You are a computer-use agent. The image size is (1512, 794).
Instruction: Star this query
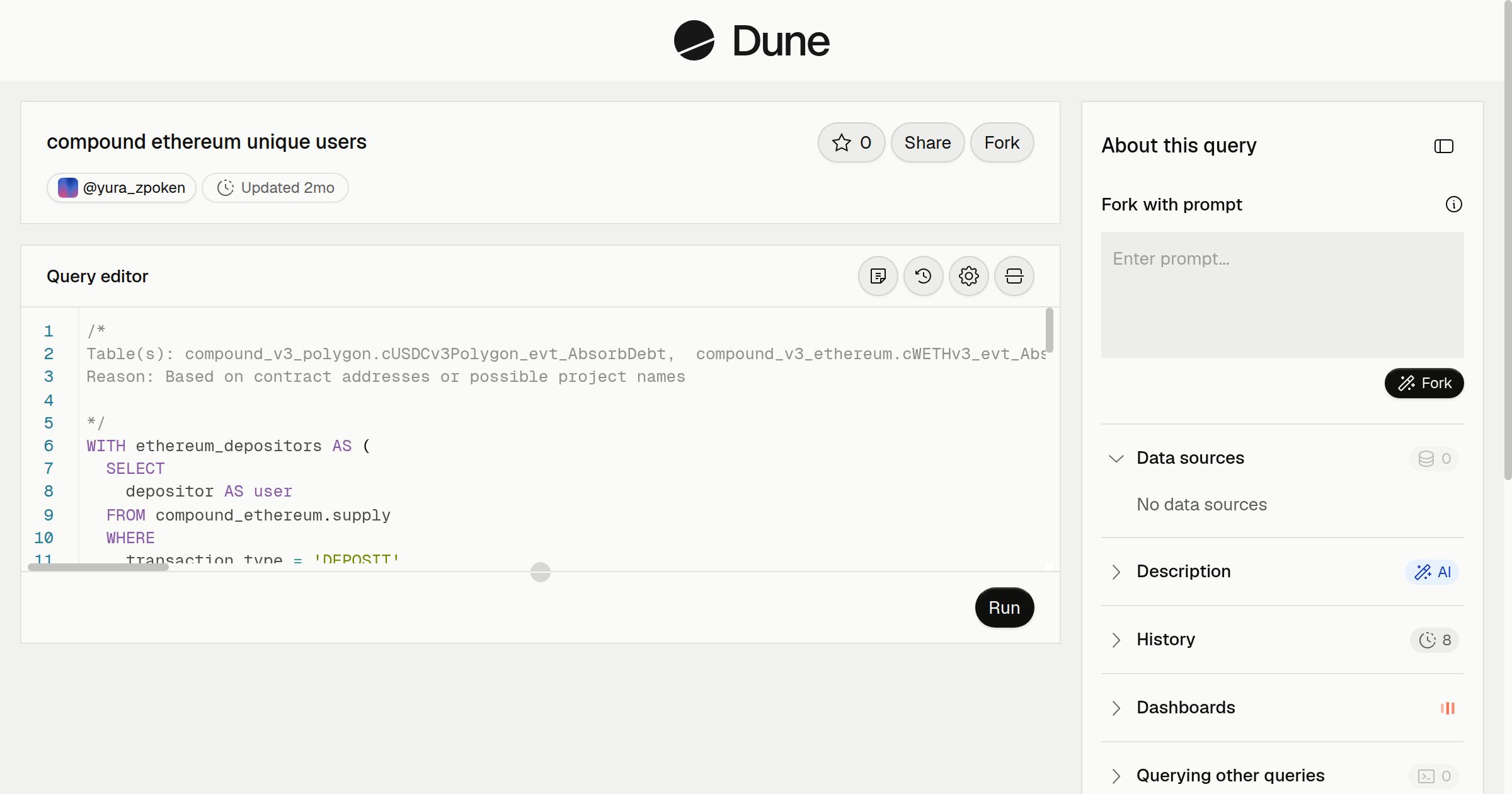(851, 142)
